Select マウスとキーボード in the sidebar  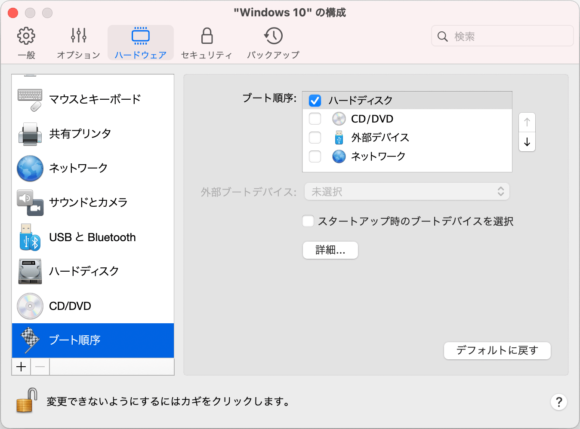93,99
